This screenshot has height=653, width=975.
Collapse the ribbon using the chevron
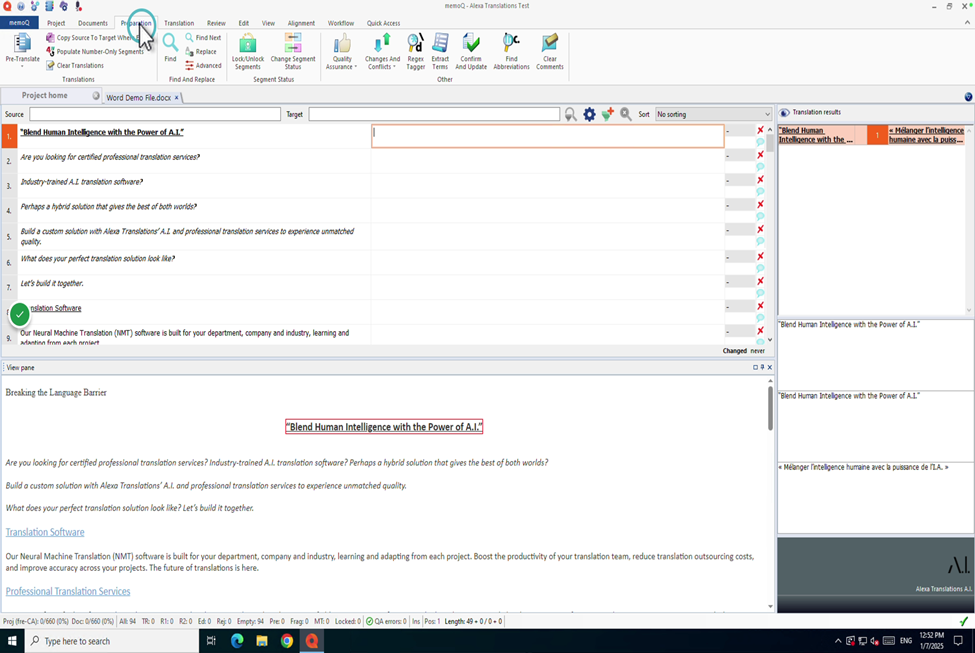tap(967, 23)
